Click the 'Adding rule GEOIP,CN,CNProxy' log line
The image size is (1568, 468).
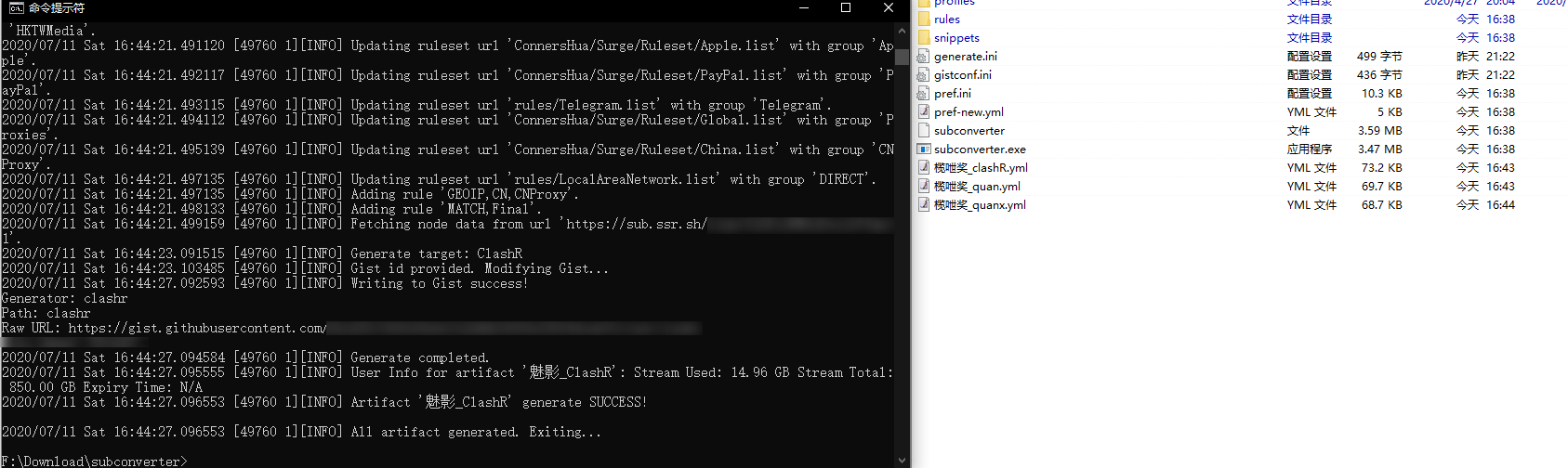(290, 194)
